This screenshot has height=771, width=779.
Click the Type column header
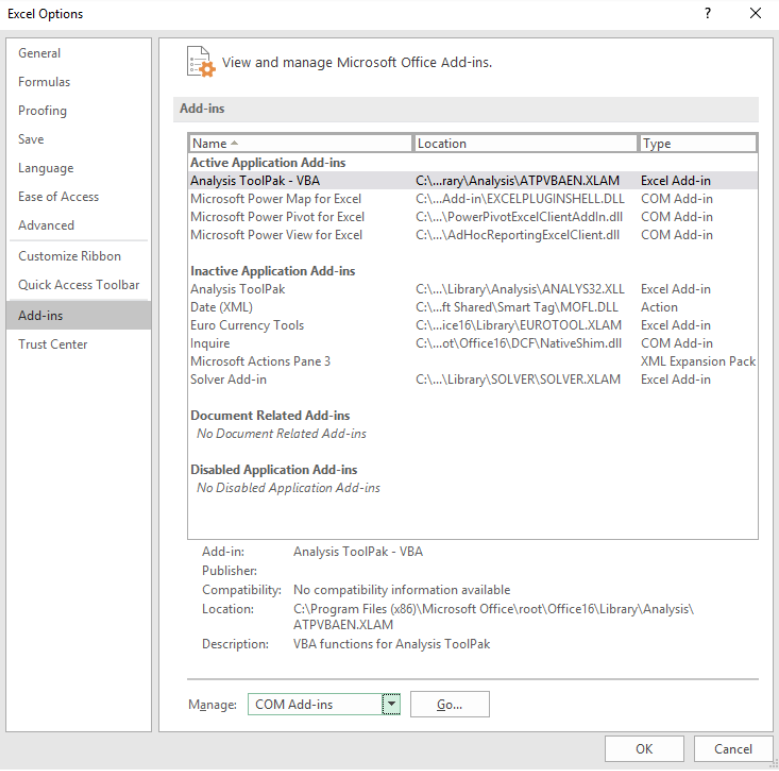coord(698,143)
